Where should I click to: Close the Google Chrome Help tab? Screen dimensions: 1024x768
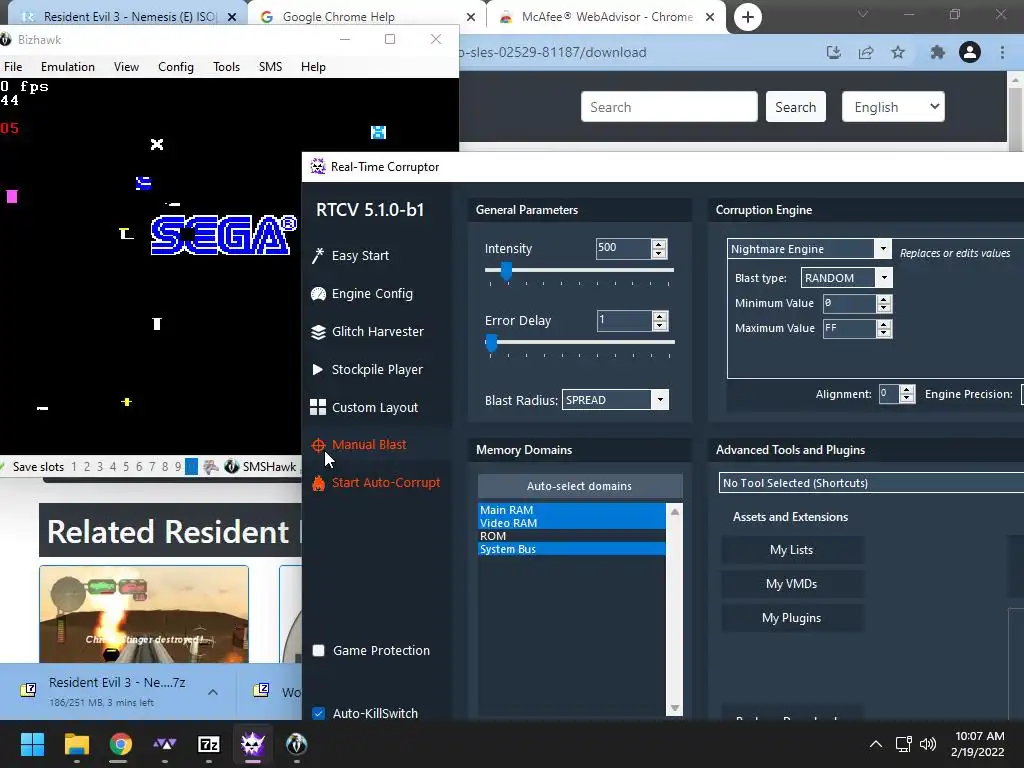(x=471, y=17)
